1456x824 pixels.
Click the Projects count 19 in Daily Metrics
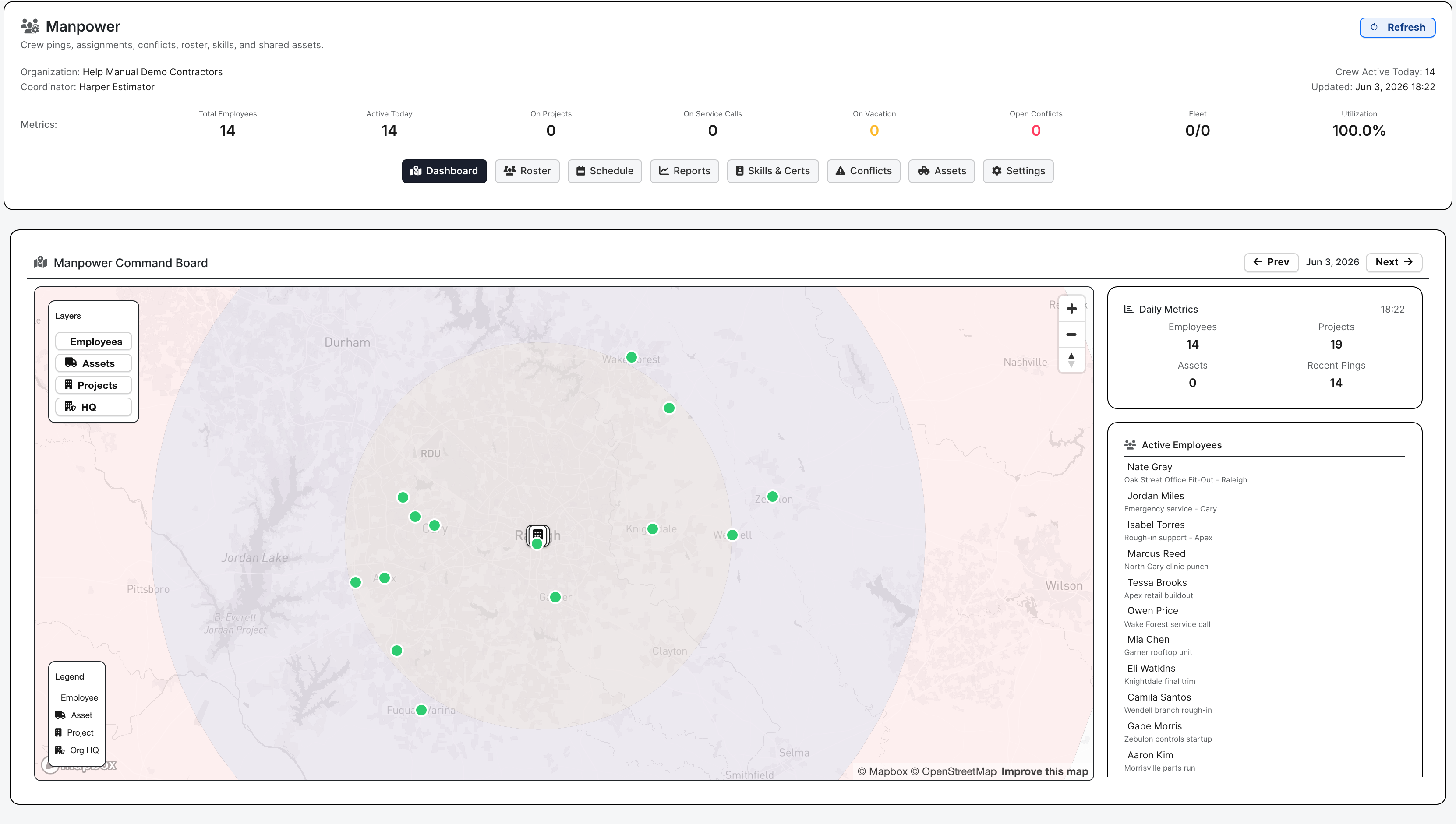pos(1336,345)
